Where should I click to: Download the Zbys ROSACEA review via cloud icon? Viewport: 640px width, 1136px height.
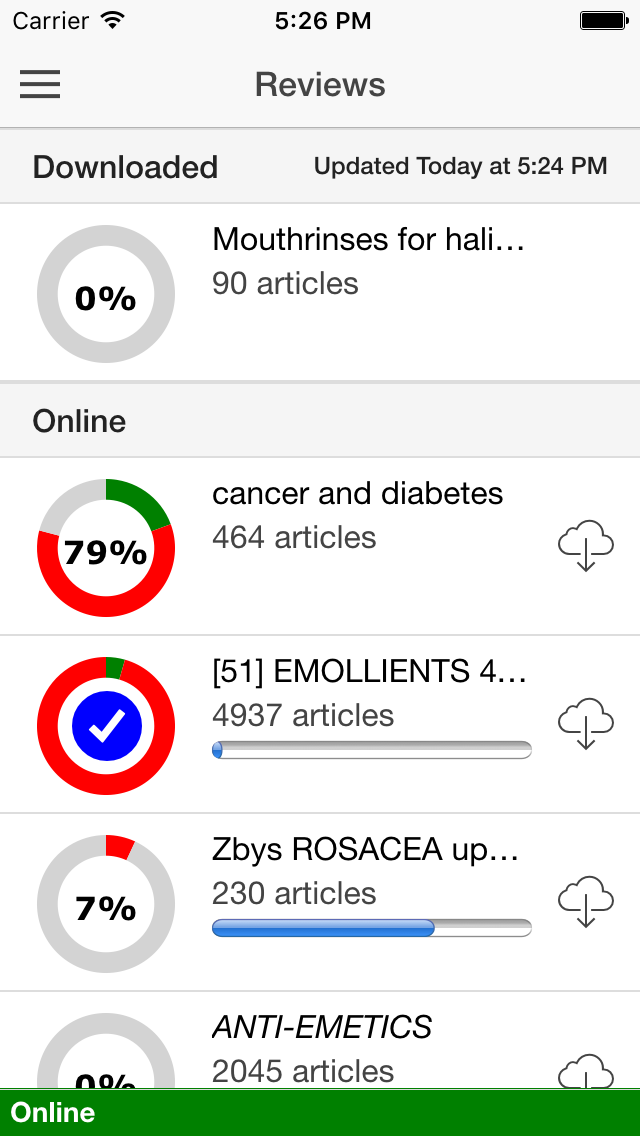pos(586,901)
